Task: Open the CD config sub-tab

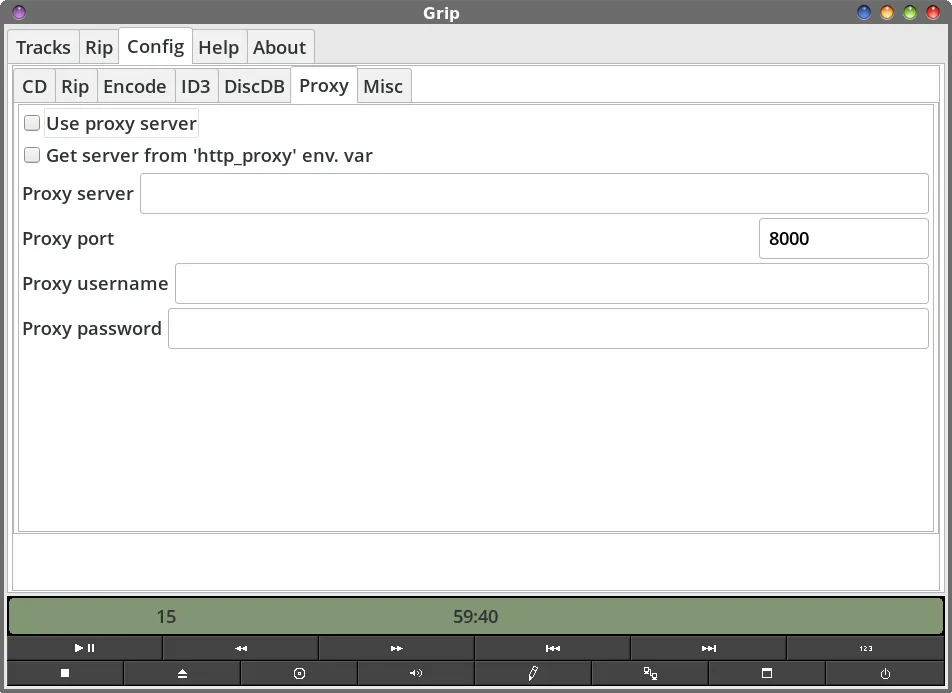Action: [x=35, y=86]
